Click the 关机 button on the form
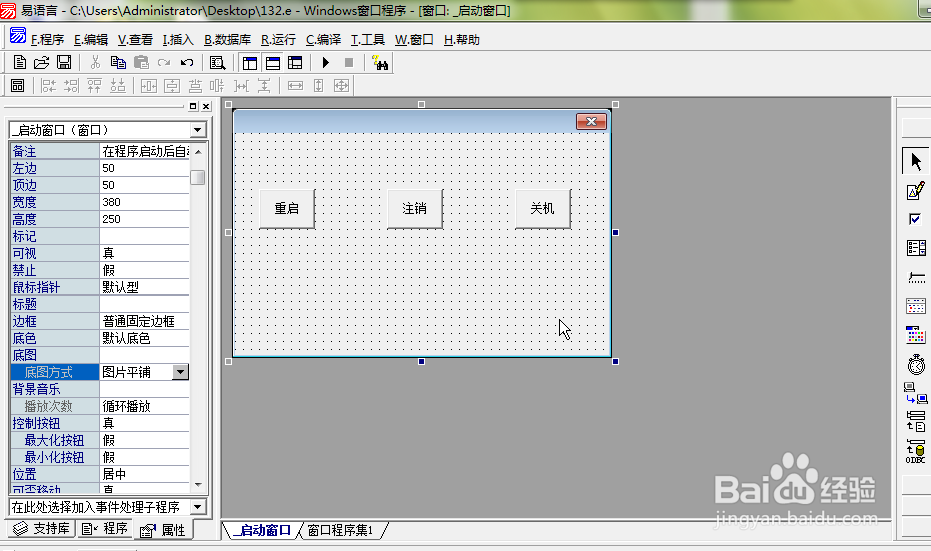 [x=542, y=208]
